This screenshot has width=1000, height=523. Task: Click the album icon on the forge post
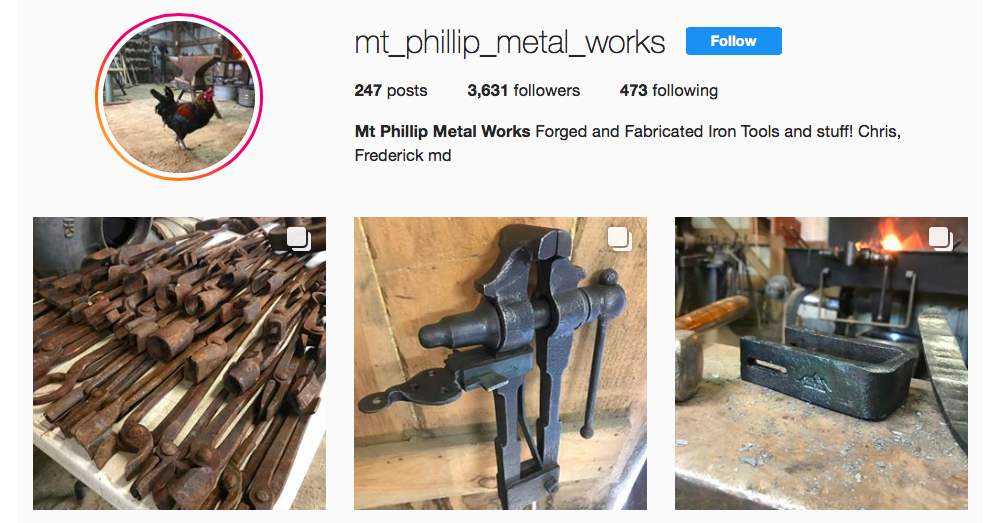941,239
